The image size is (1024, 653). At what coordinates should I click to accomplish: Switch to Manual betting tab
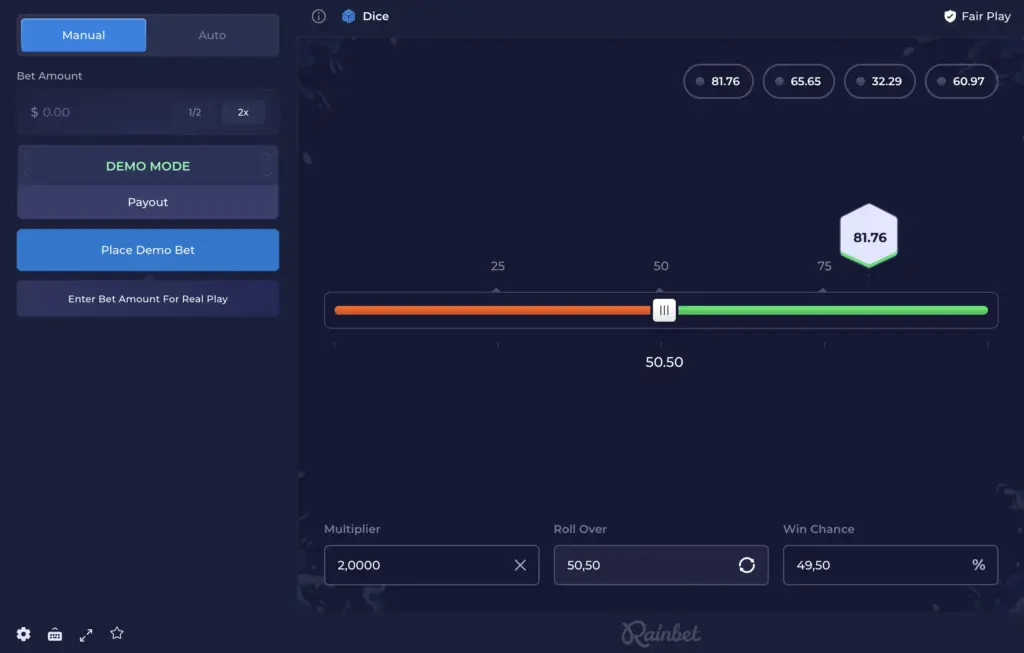pyautogui.click(x=84, y=35)
